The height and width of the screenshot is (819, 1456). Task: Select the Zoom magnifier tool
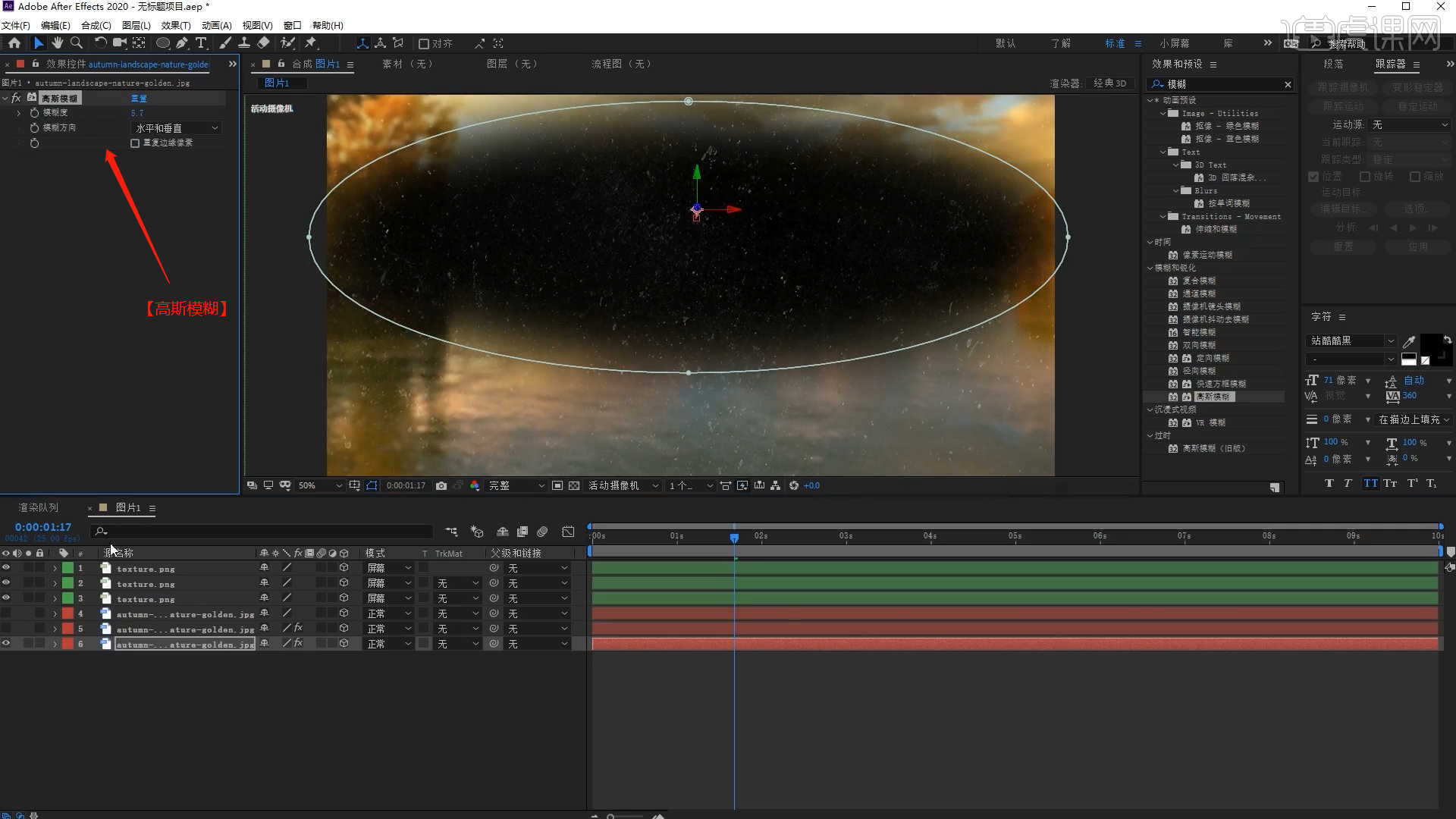76,43
